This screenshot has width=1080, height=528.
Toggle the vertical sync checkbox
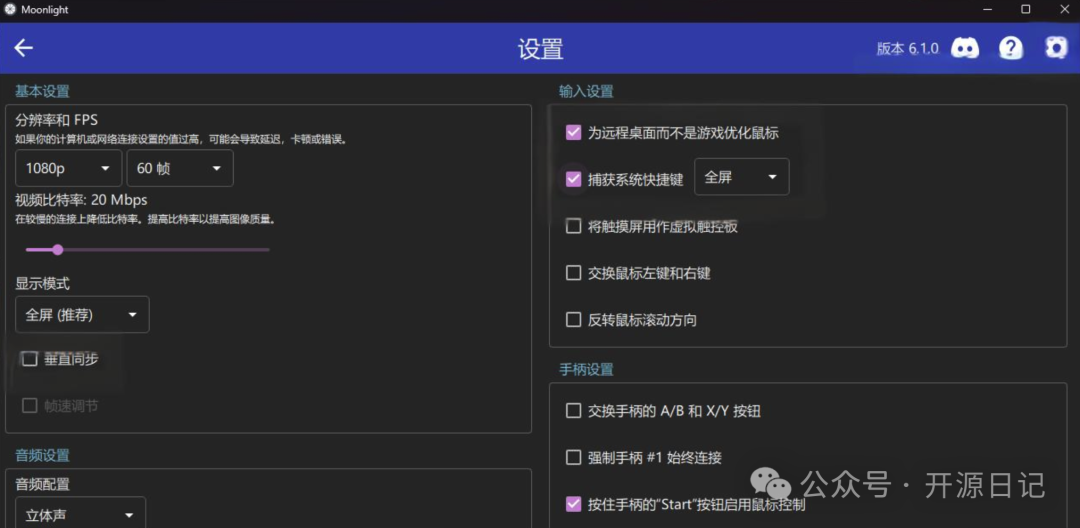(x=30, y=359)
